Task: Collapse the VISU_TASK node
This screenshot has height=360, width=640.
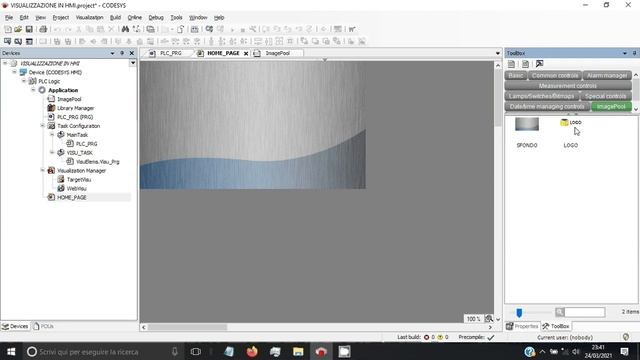Action: (x=52, y=153)
